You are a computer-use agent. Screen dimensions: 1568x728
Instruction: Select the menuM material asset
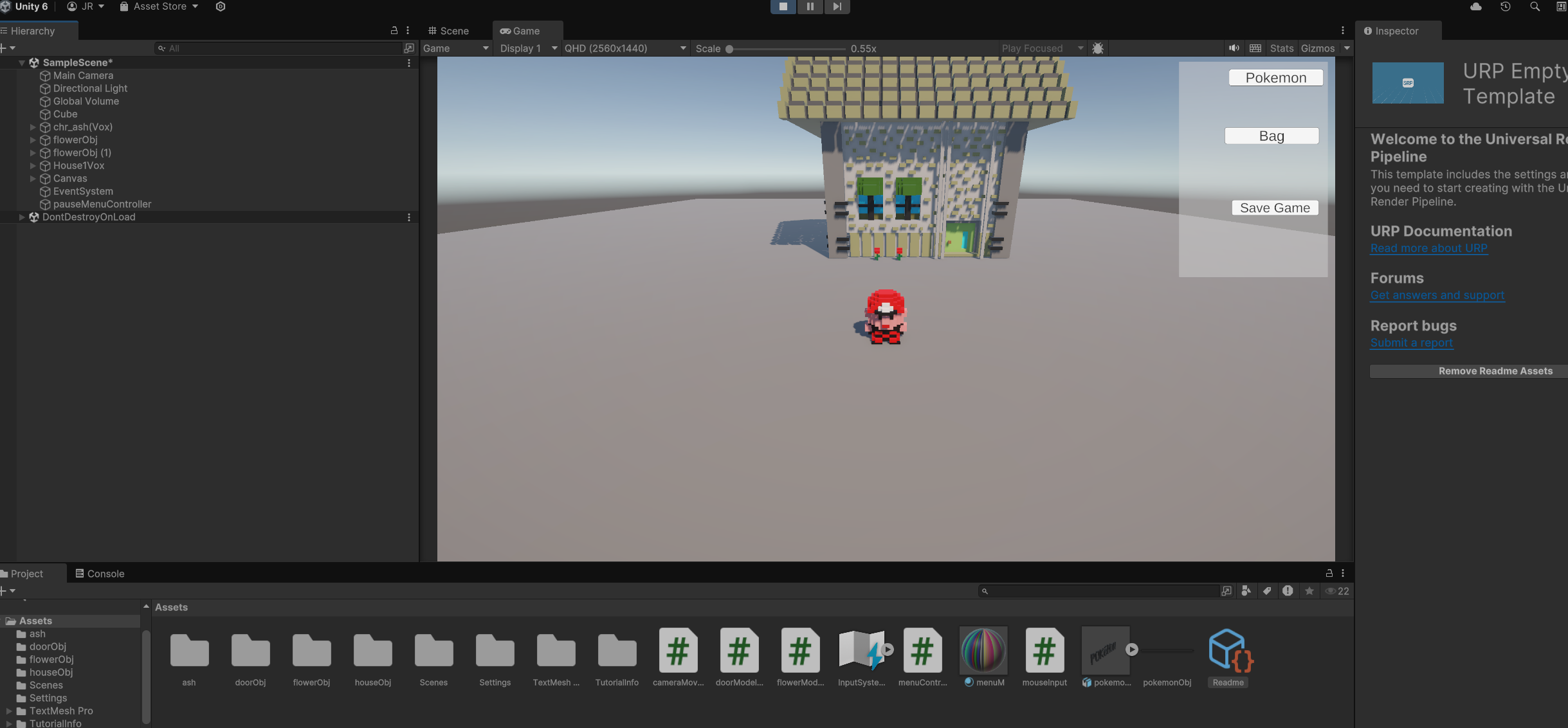(983, 657)
